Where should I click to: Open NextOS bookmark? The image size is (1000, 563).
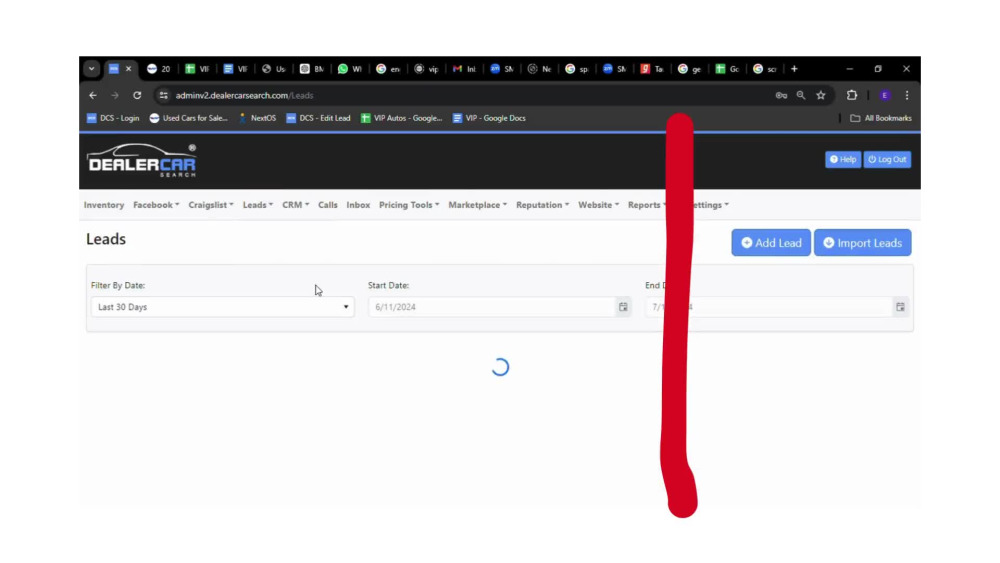click(257, 119)
